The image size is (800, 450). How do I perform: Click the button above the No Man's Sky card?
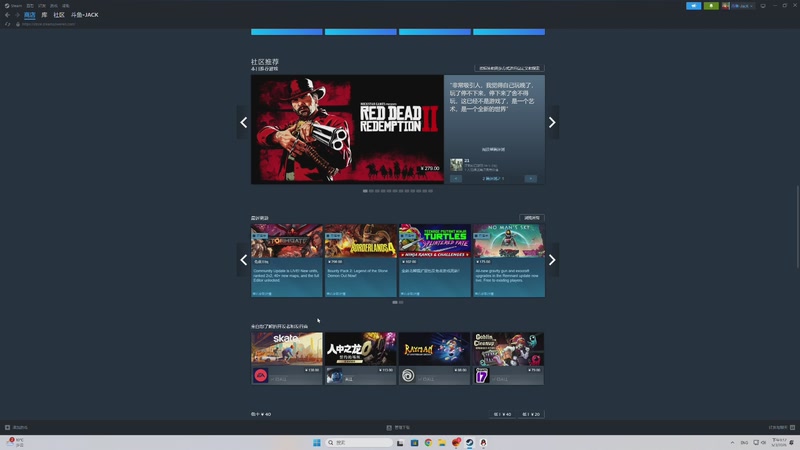pos(532,218)
